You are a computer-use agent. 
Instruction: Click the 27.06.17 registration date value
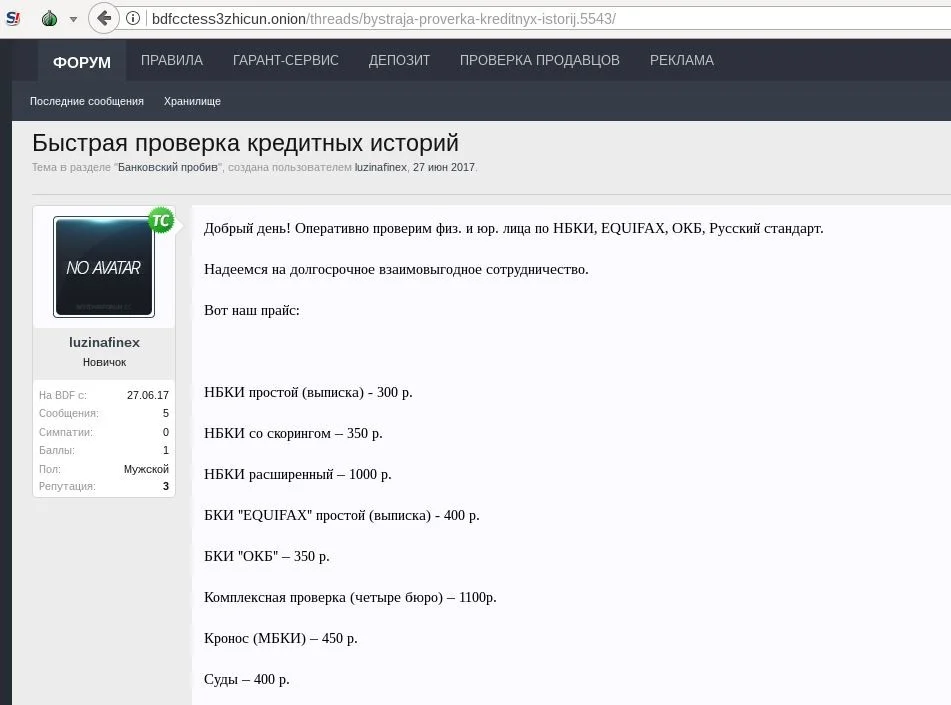pyautogui.click(x=148, y=395)
